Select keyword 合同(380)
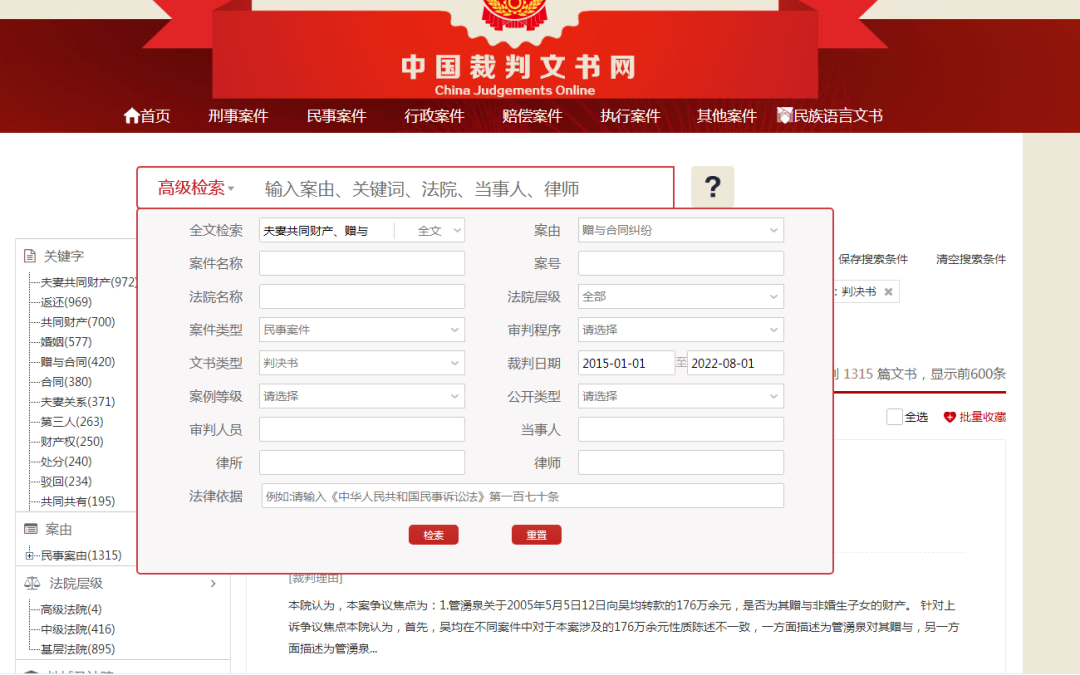The image size is (1080, 675). click(x=66, y=382)
